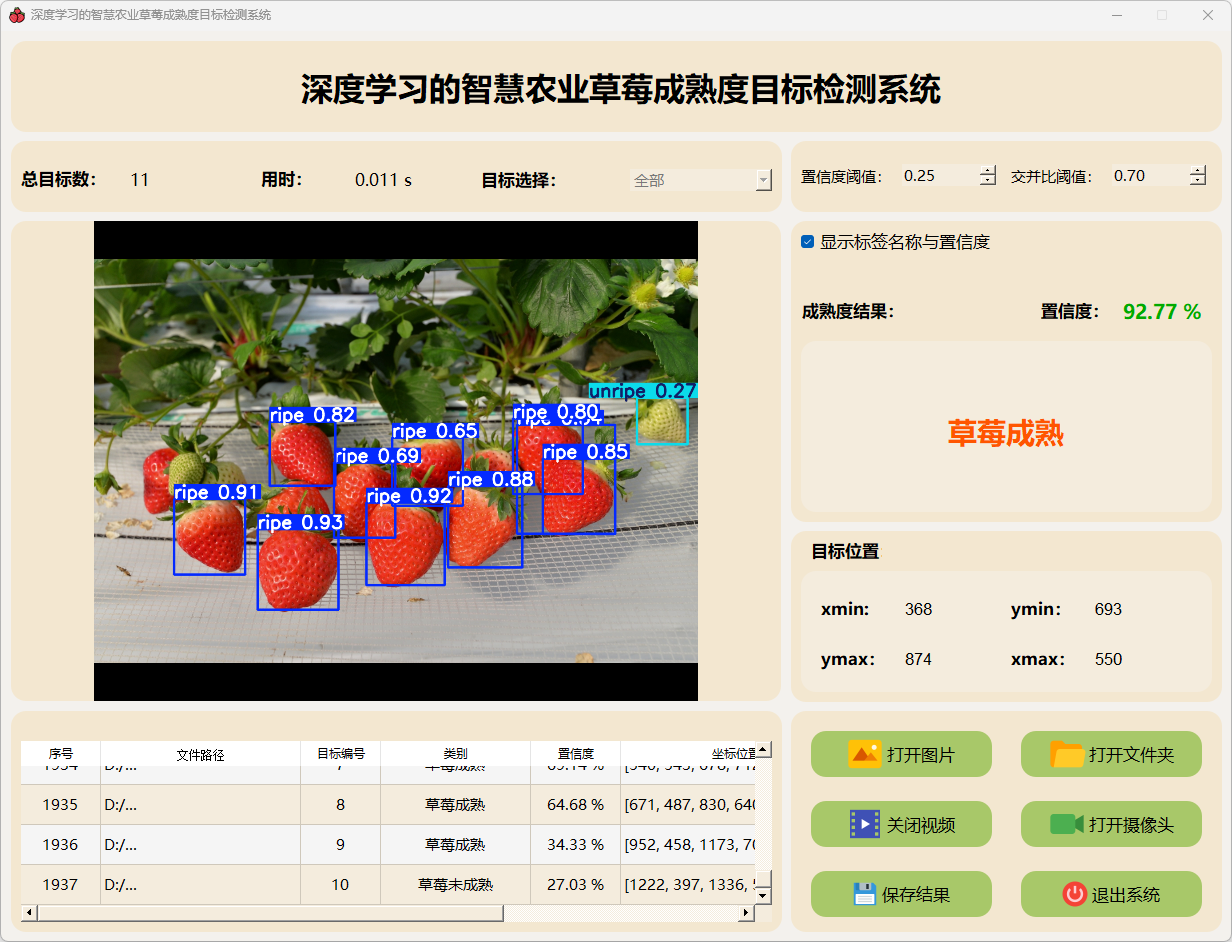This screenshot has width=1232, height=942.
Task: Click the ymax value 874
Action: pos(918,659)
